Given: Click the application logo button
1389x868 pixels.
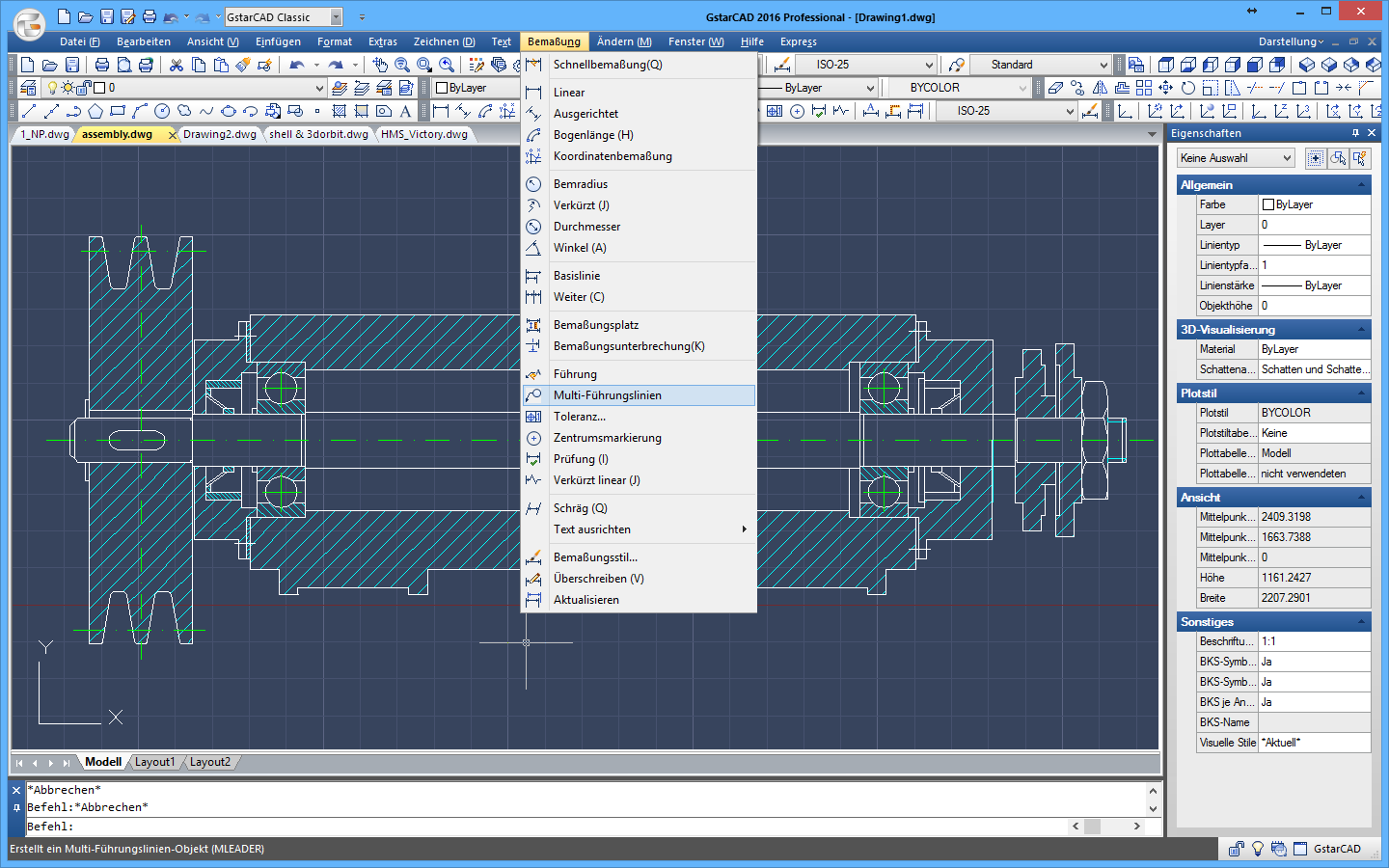Looking at the screenshot, I should [x=30, y=23].
